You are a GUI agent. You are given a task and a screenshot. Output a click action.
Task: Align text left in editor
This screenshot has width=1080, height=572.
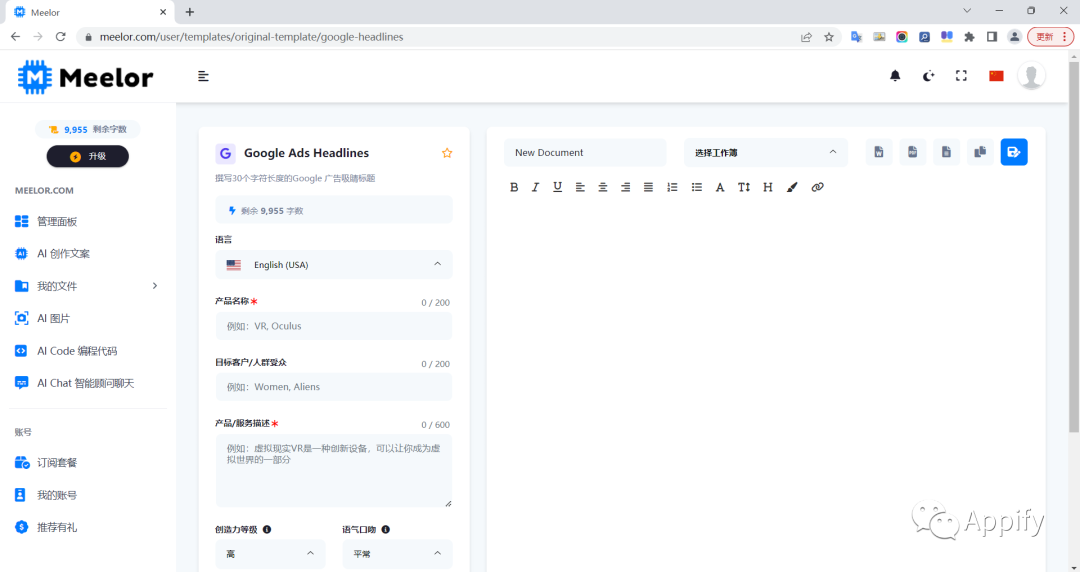580,187
